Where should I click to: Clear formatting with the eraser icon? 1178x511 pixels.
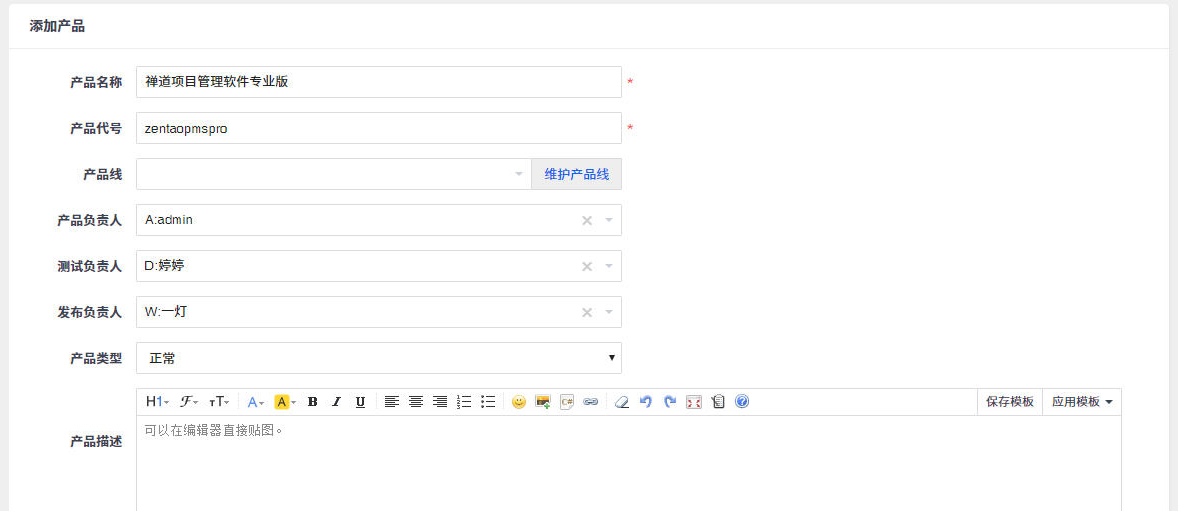pyautogui.click(x=621, y=402)
